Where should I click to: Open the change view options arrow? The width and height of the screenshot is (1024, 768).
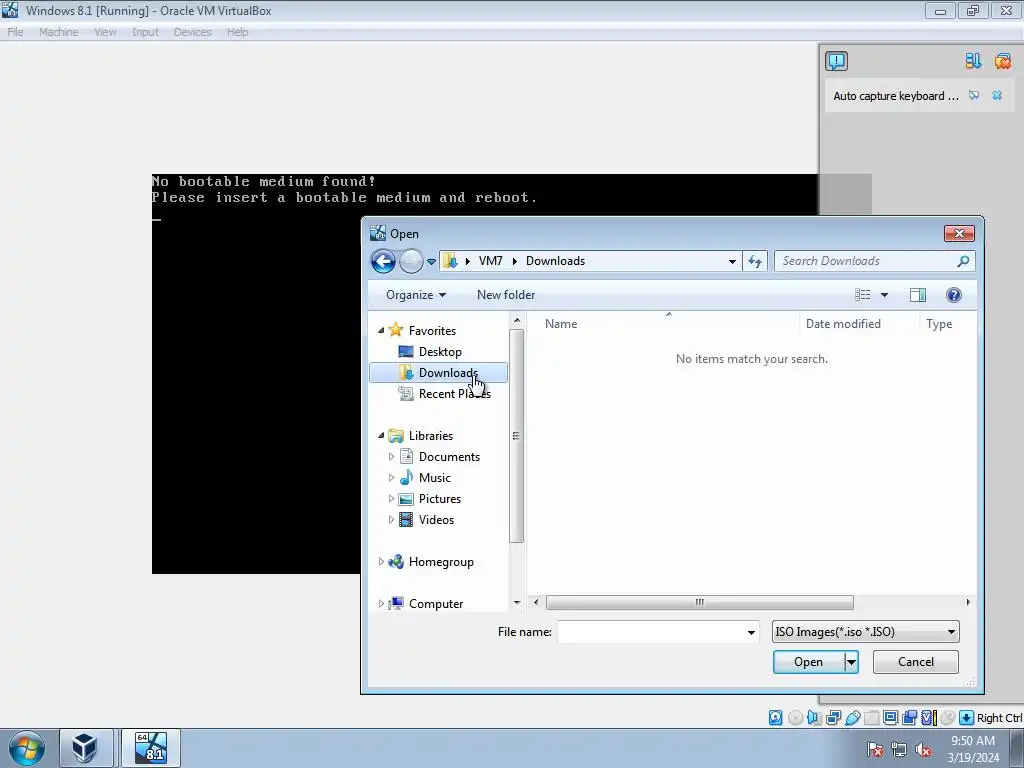(x=884, y=295)
